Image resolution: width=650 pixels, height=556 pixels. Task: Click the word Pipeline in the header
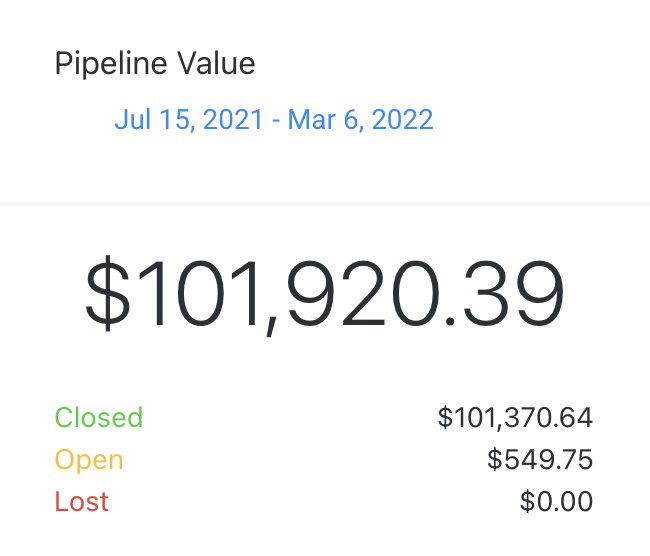click(x=111, y=64)
